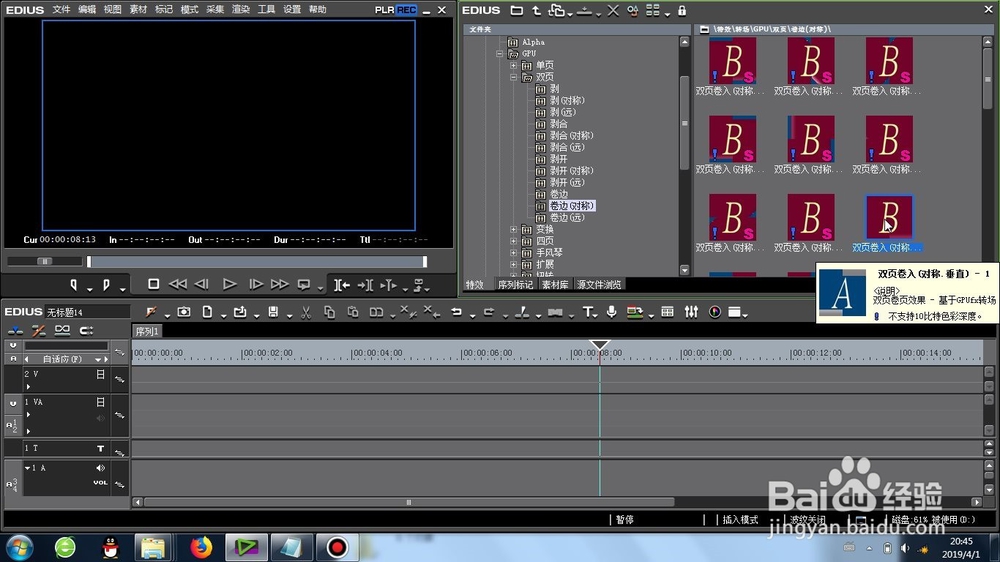Expand the 四页 folder
Screen dimensions: 1000x562
pyautogui.click(x=513, y=240)
